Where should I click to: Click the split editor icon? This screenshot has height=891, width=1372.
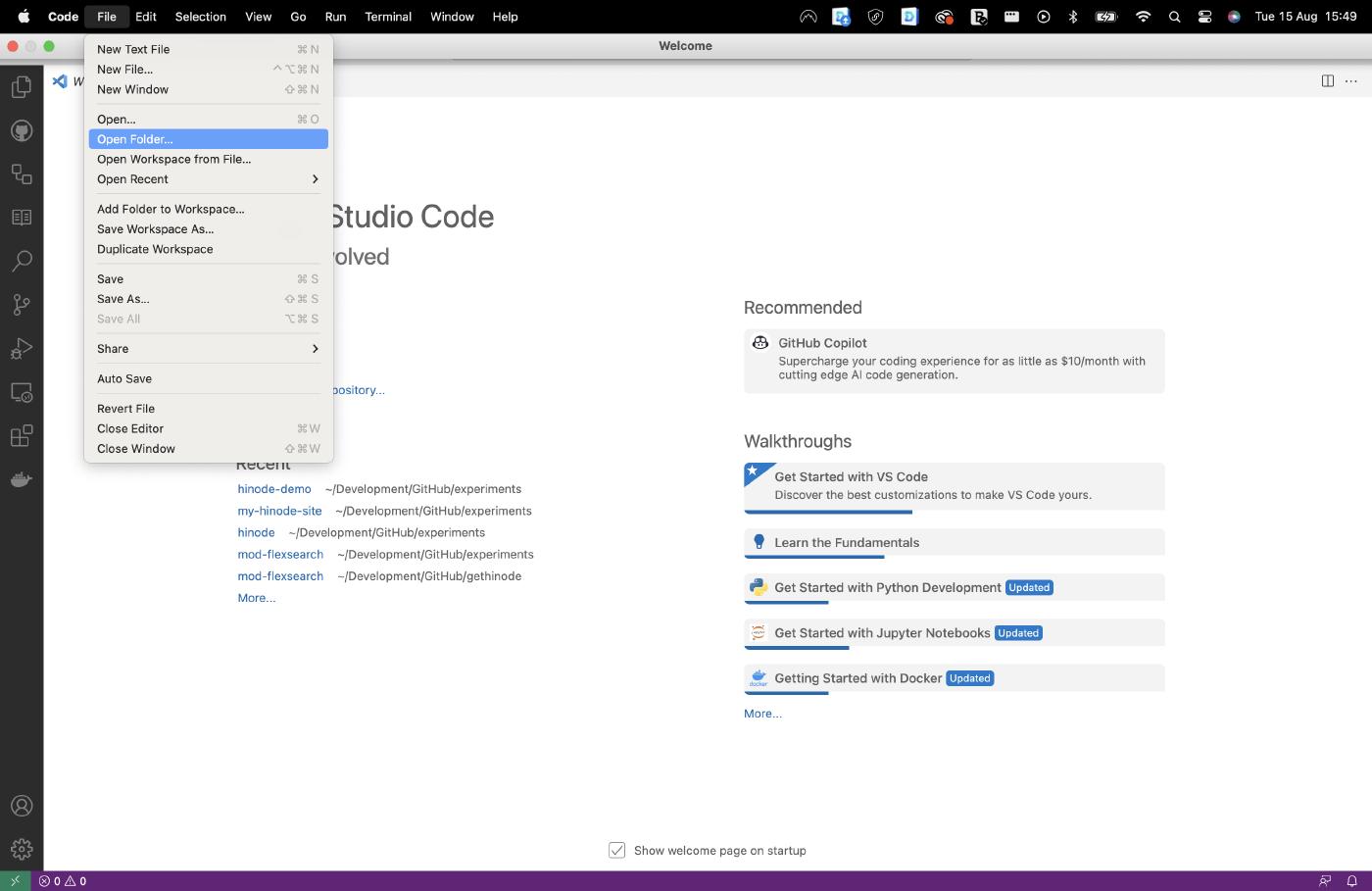click(1328, 81)
